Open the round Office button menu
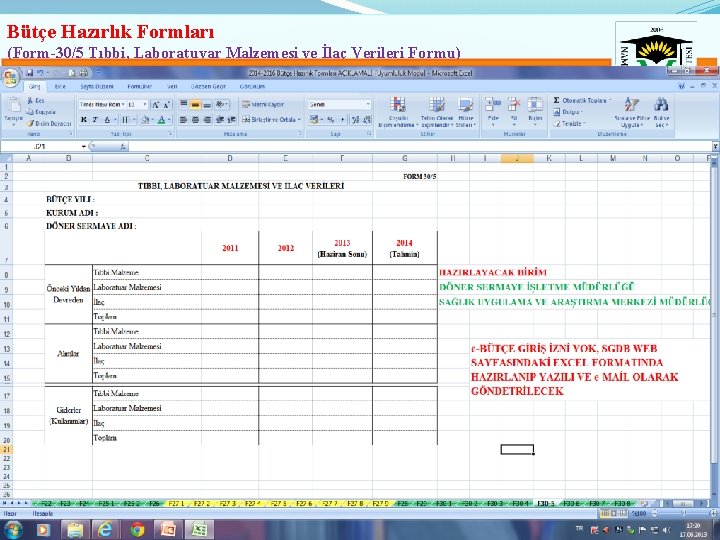 (x=10, y=77)
